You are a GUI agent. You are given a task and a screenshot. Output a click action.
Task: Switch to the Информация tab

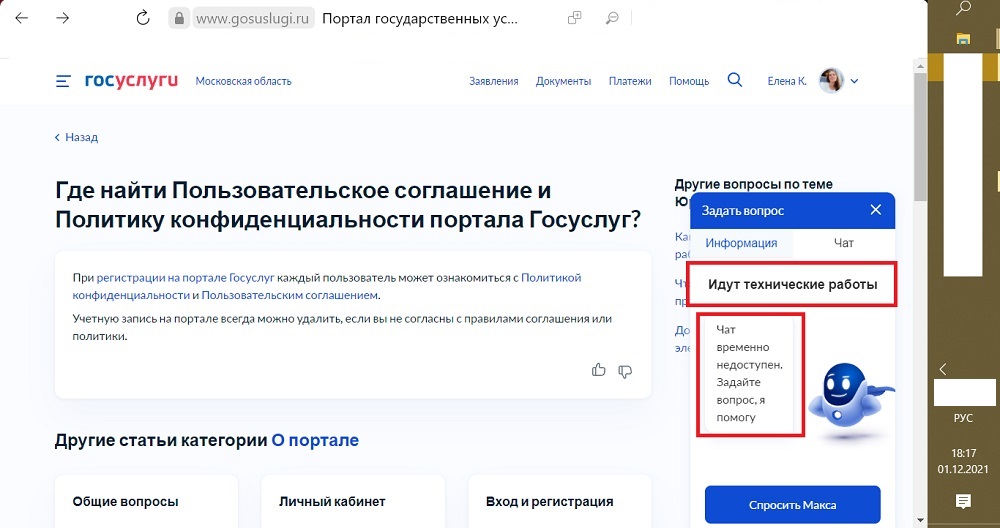741,243
